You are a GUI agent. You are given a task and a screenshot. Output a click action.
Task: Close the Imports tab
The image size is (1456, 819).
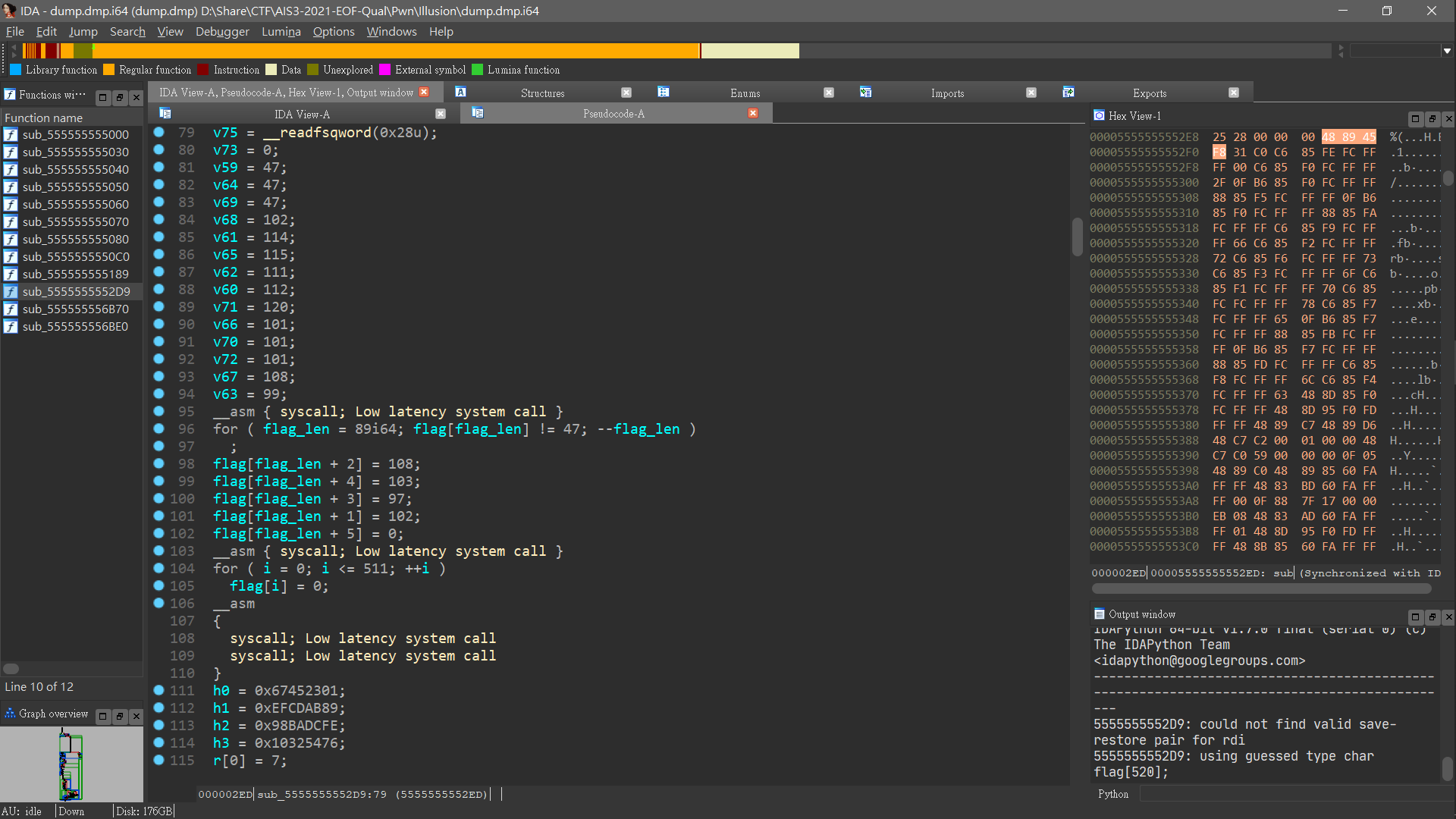1031,93
